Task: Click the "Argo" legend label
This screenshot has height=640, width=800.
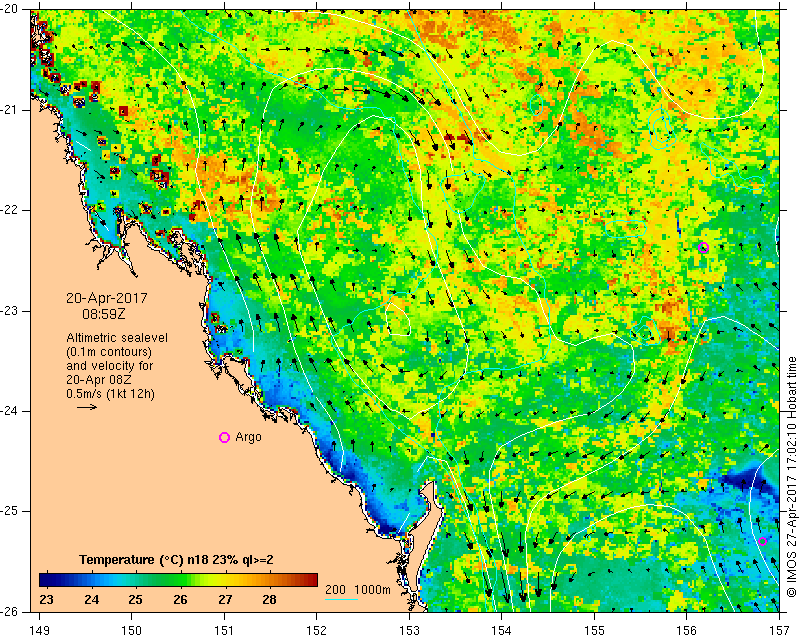Action: coord(248,437)
